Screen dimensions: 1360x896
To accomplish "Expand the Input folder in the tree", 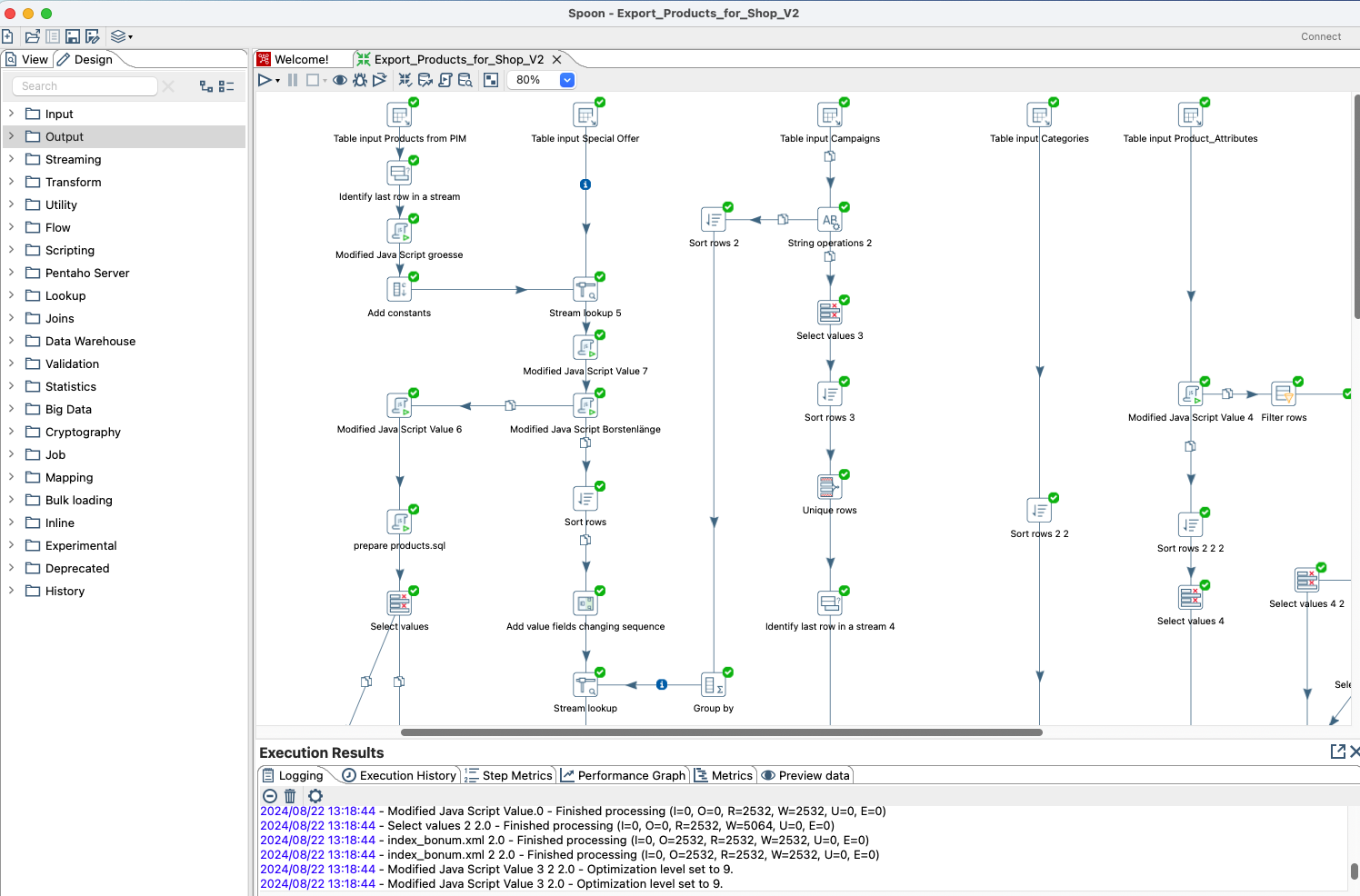I will pyautogui.click(x=11, y=114).
